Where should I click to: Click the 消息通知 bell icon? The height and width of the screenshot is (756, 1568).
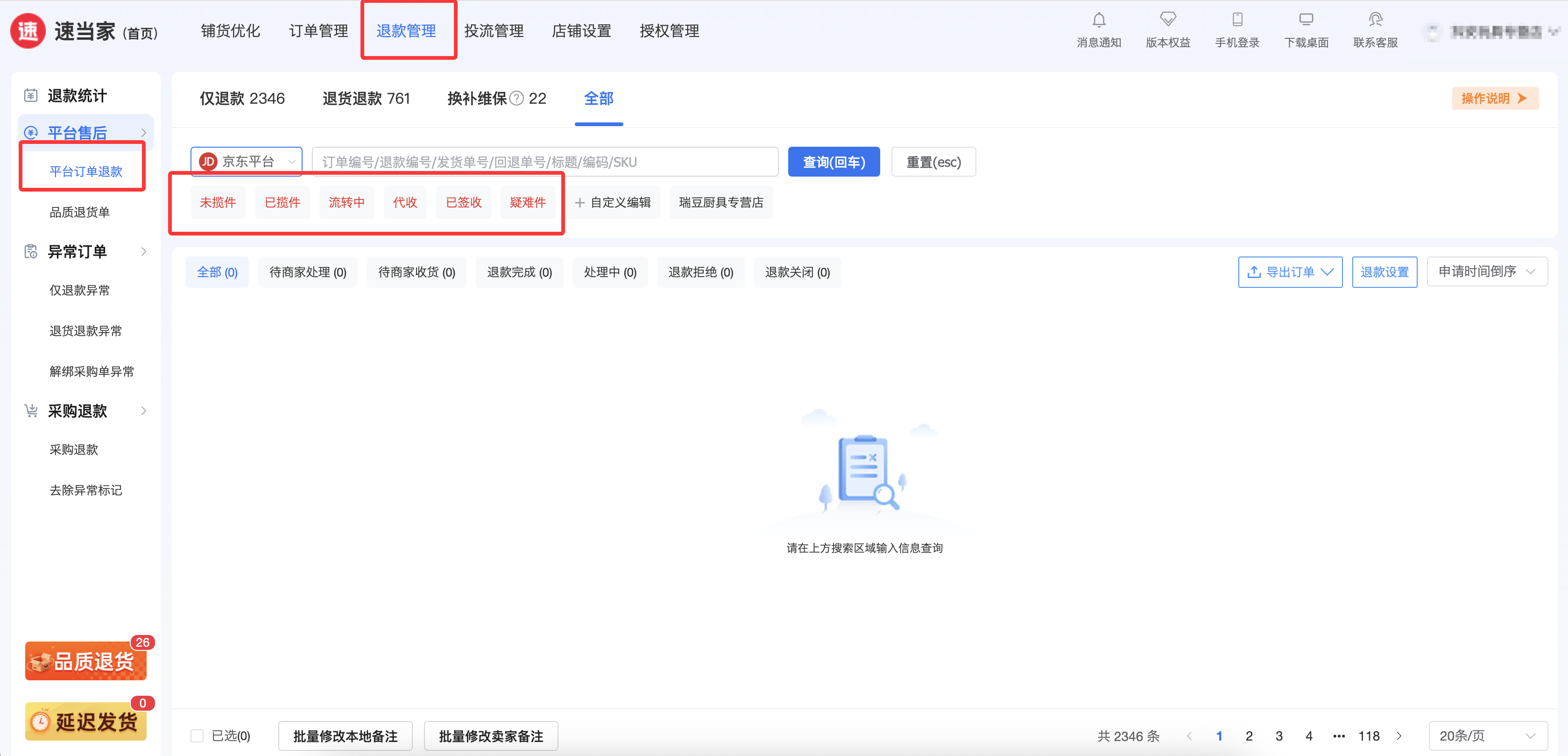pyautogui.click(x=1098, y=20)
